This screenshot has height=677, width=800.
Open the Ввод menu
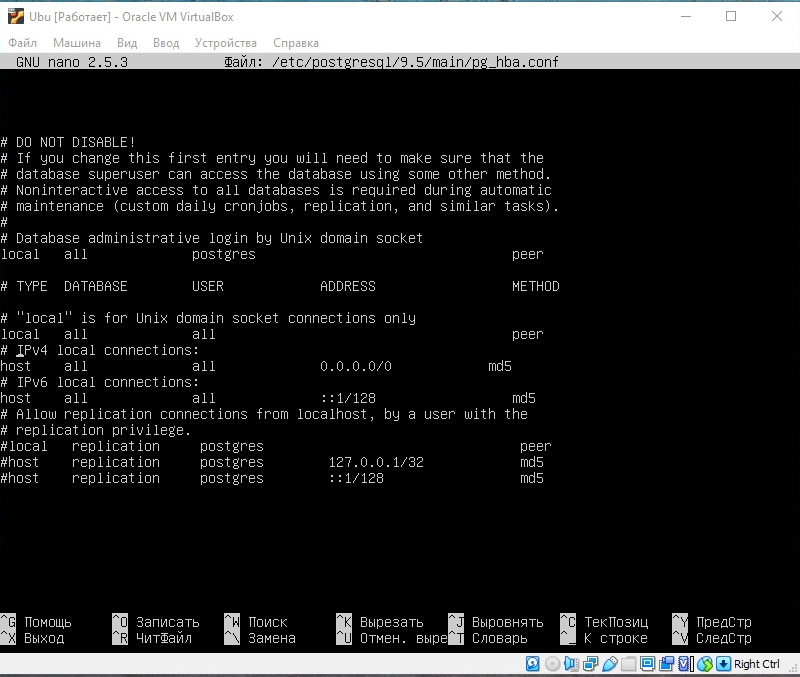pyautogui.click(x=166, y=43)
